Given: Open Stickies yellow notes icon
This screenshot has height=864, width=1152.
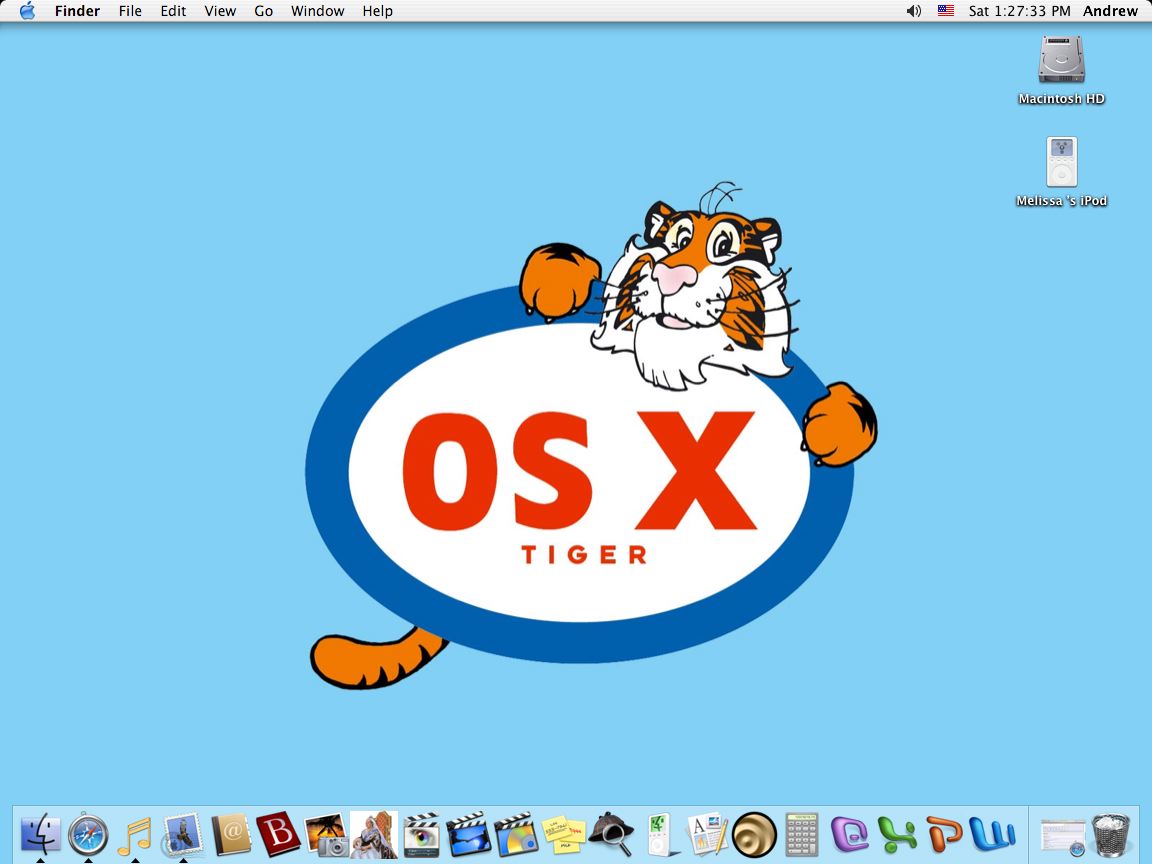Looking at the screenshot, I should pyautogui.click(x=564, y=835).
